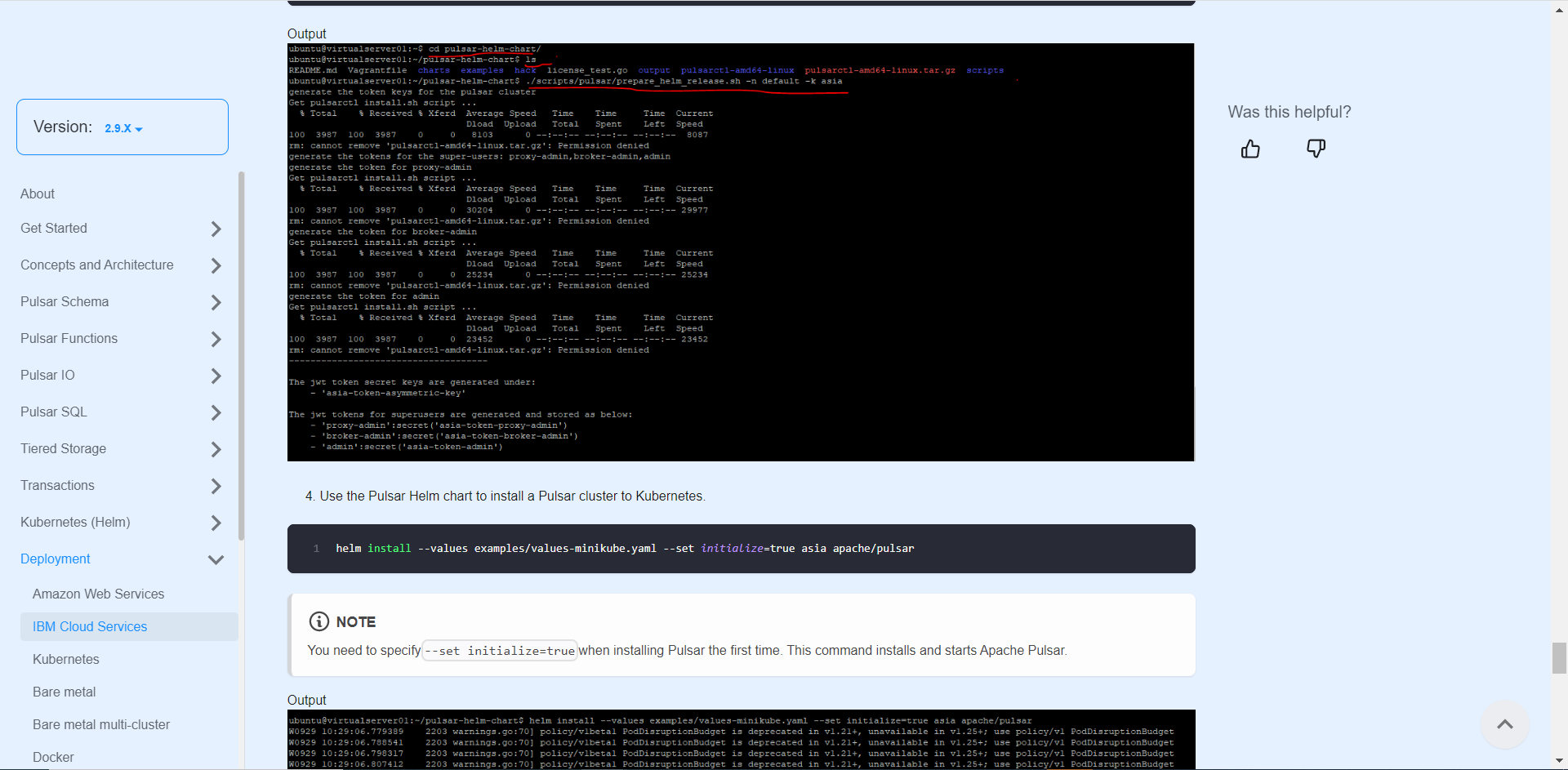Expand the Get Started section chevron
This screenshot has height=770, width=1568.
216,229
